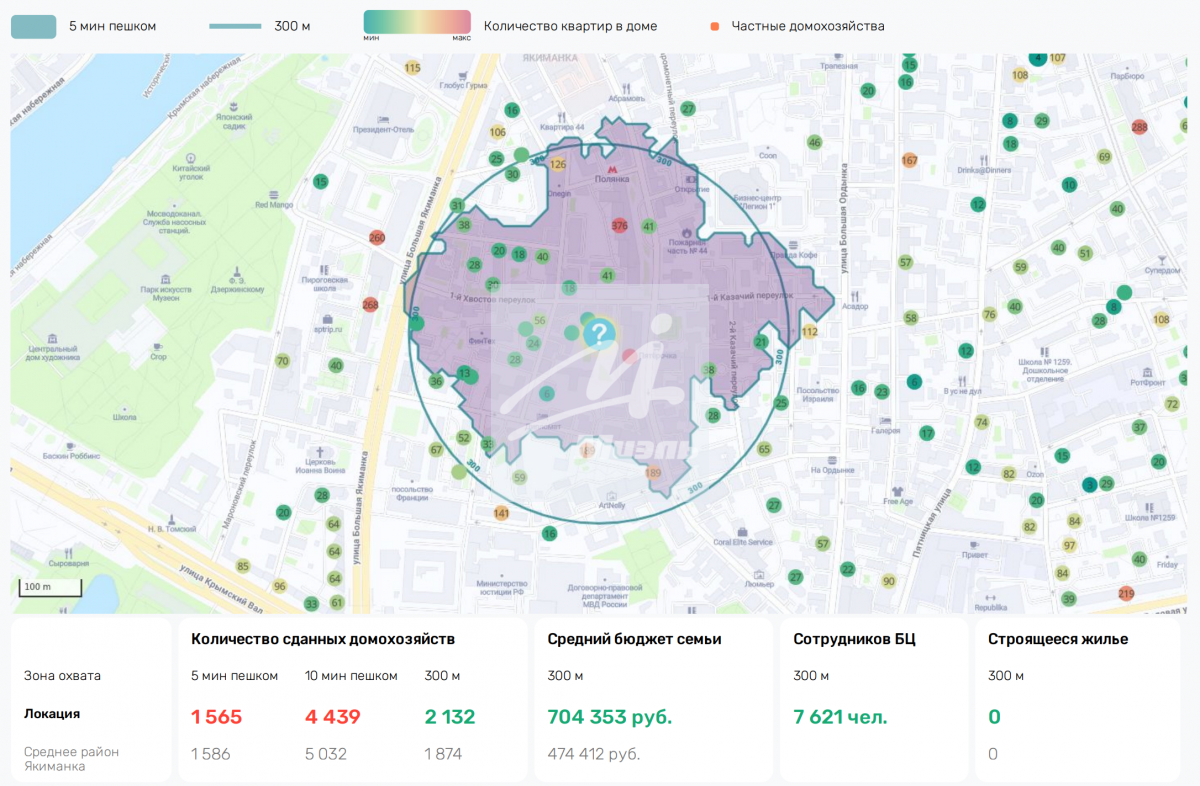1200x786 pixels.
Task: Select the red 288 building marker
Action: tap(1139, 127)
